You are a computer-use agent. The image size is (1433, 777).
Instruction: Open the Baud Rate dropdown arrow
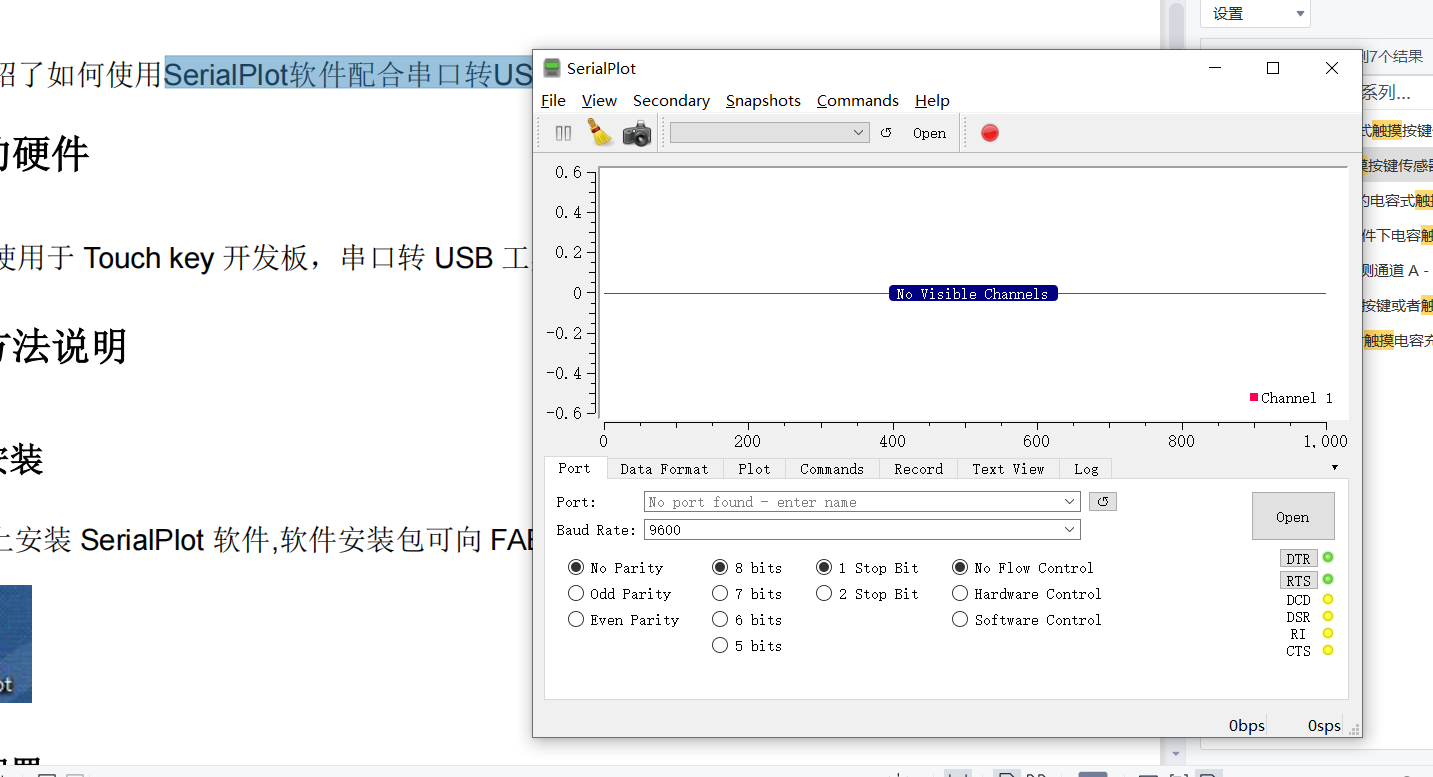pyautogui.click(x=1070, y=530)
